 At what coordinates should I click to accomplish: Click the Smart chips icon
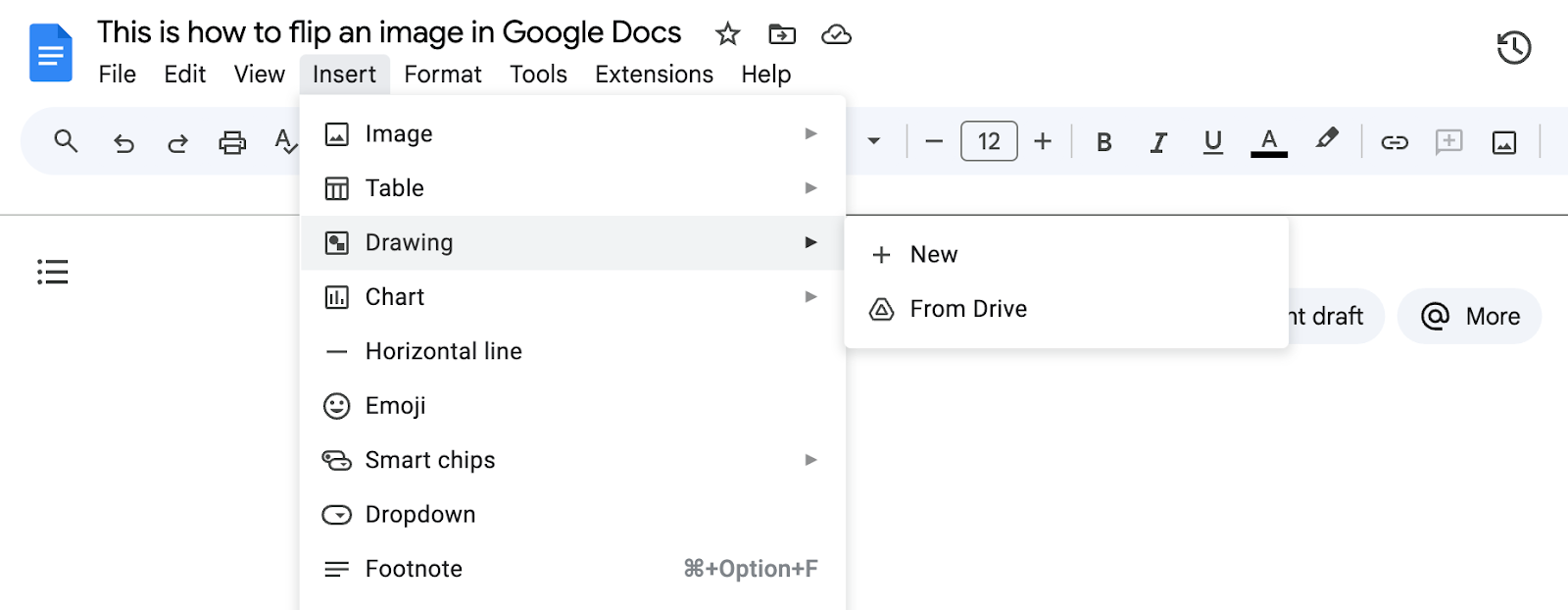pyautogui.click(x=336, y=460)
